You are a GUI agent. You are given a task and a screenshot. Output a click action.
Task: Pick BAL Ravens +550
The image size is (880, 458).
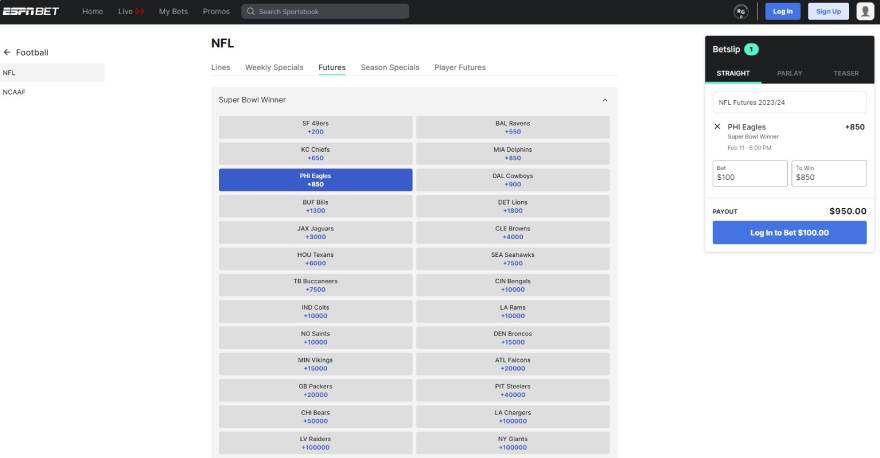point(512,127)
